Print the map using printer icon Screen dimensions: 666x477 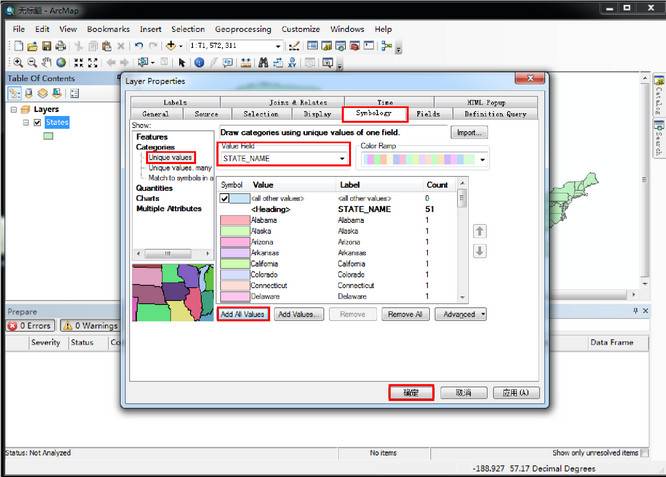(61, 46)
